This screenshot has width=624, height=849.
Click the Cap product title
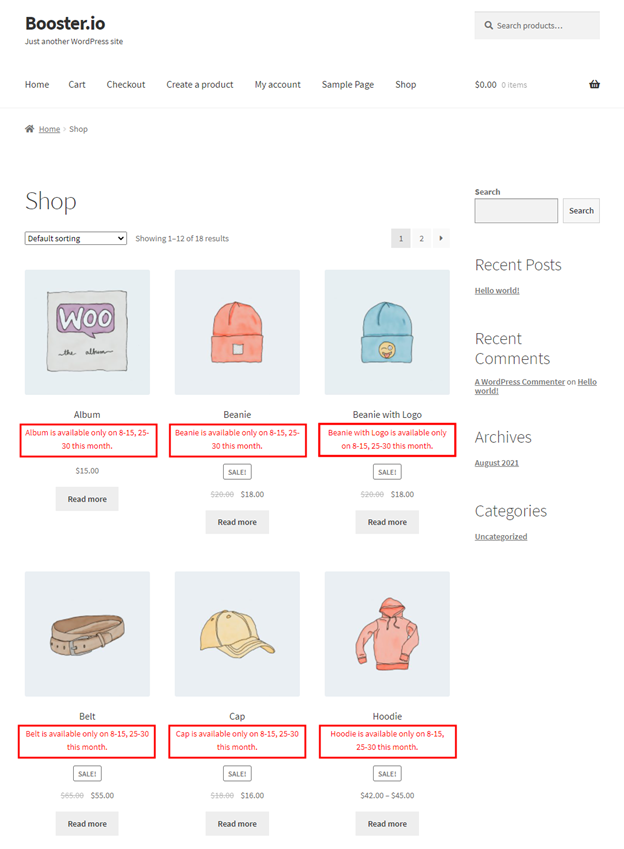237,716
